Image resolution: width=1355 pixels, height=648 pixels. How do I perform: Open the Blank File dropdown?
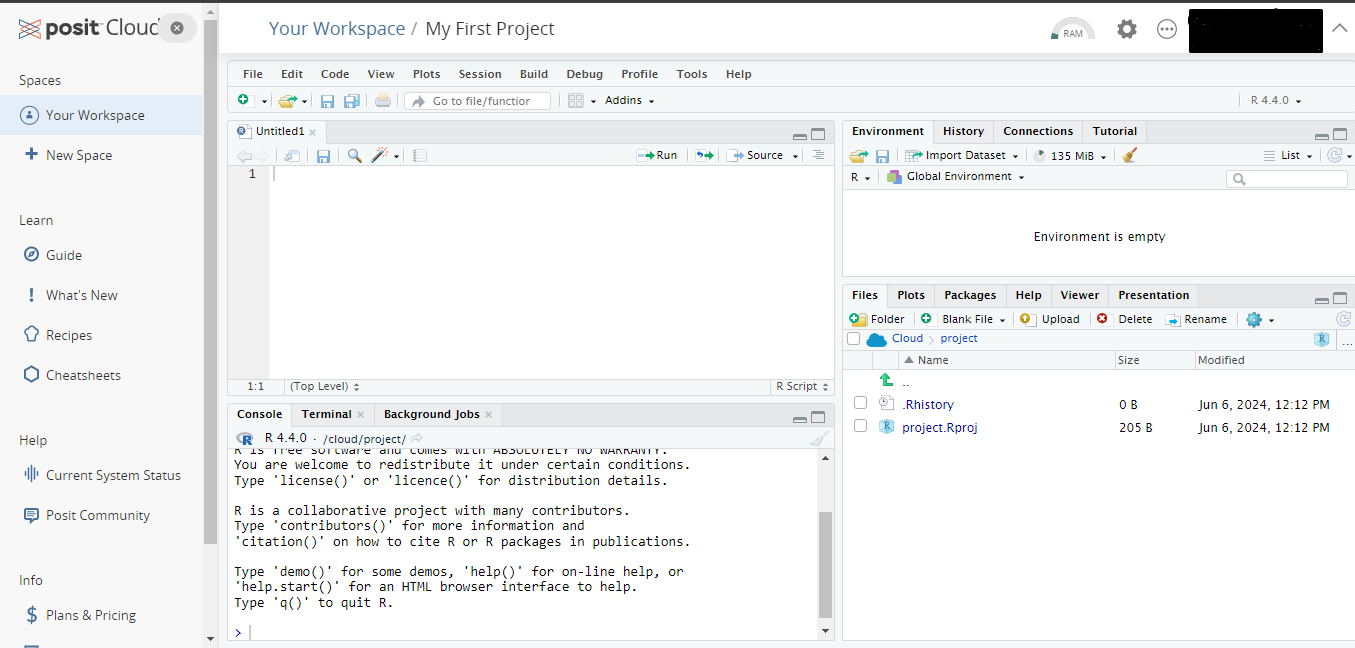coord(963,319)
